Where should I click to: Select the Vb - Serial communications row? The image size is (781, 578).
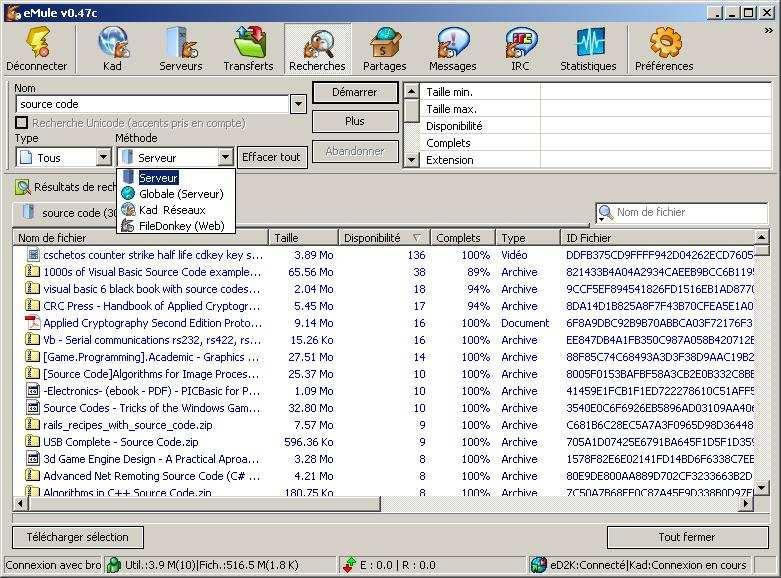(384, 340)
